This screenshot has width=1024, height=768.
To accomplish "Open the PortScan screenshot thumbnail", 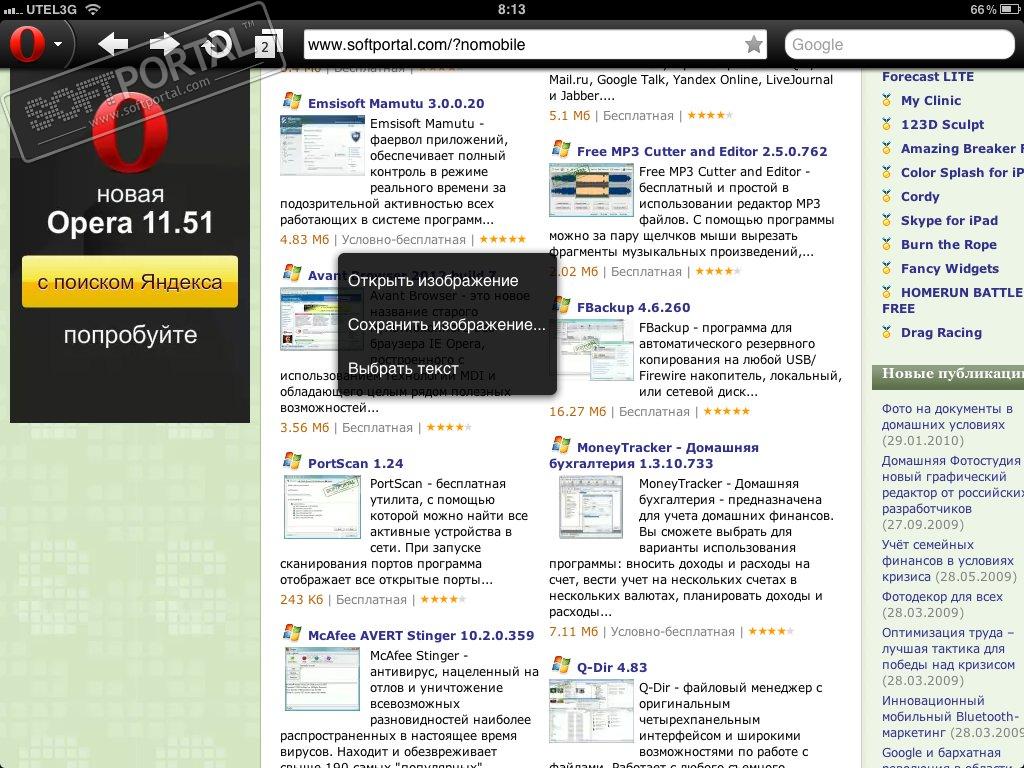I will 322,507.
